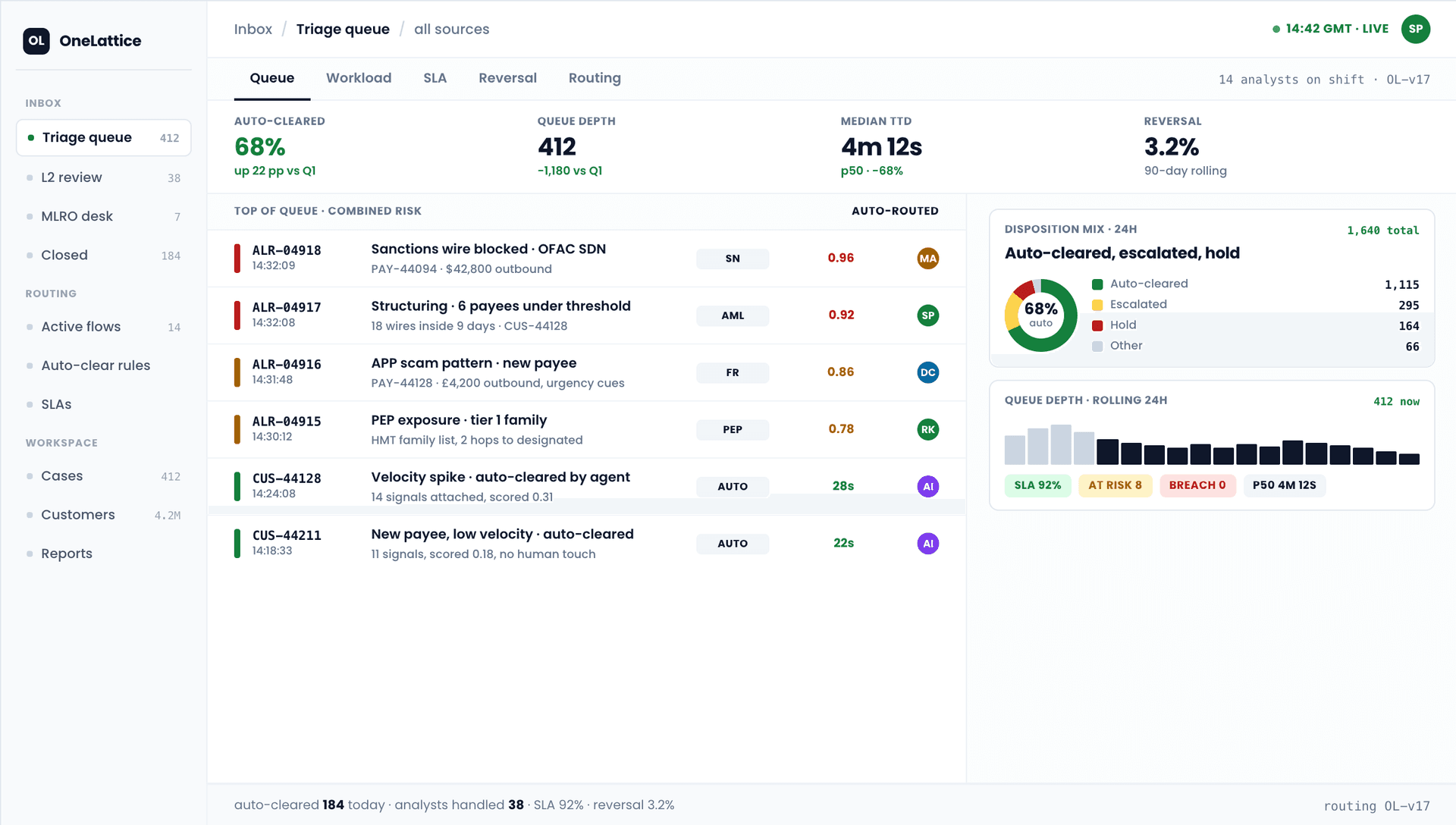
Task: Open L2 review in sidebar
Action: tap(104, 177)
